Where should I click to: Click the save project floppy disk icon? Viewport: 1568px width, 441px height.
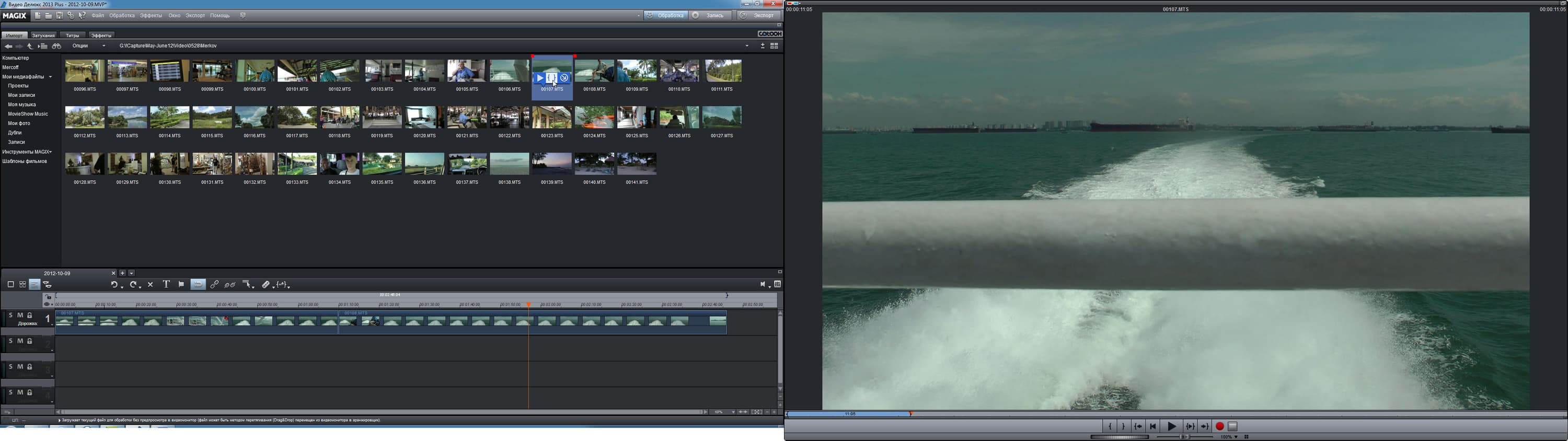click(60, 16)
